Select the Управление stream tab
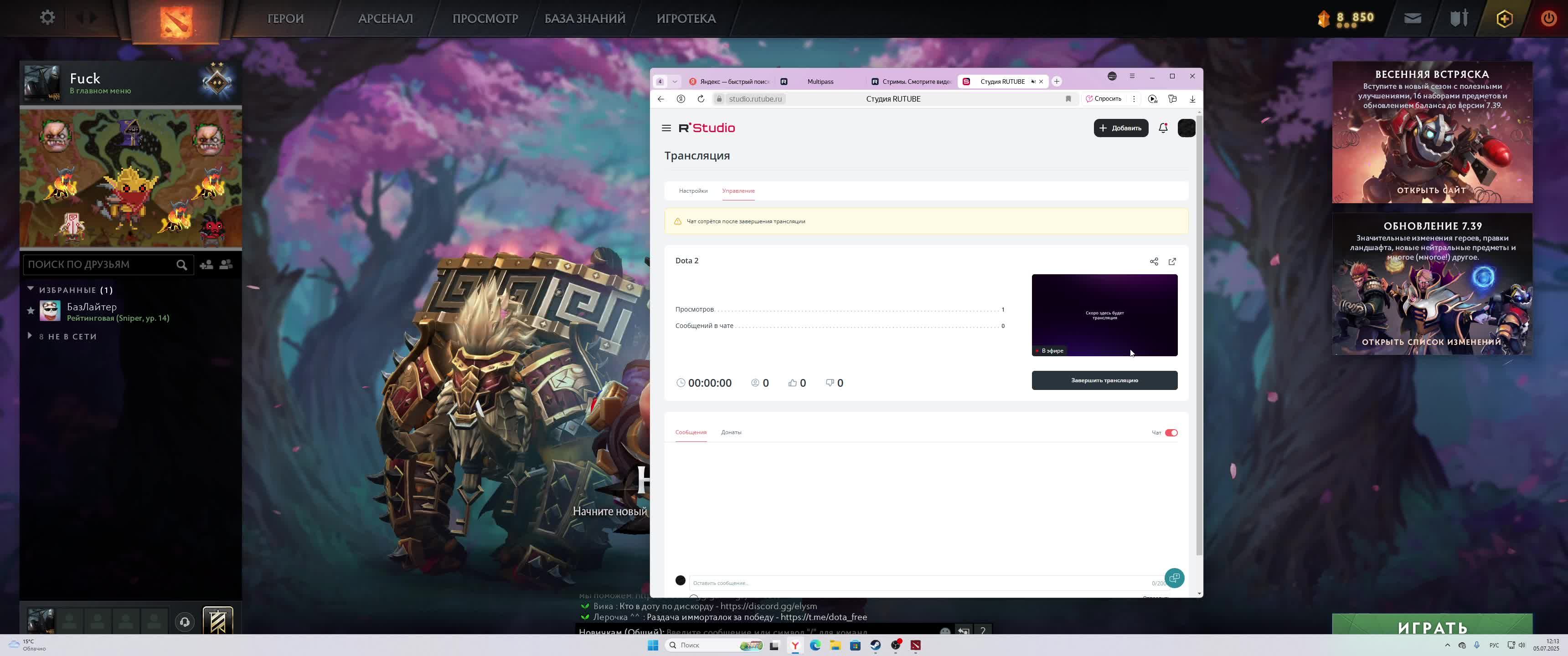The image size is (1568, 656). [x=738, y=190]
